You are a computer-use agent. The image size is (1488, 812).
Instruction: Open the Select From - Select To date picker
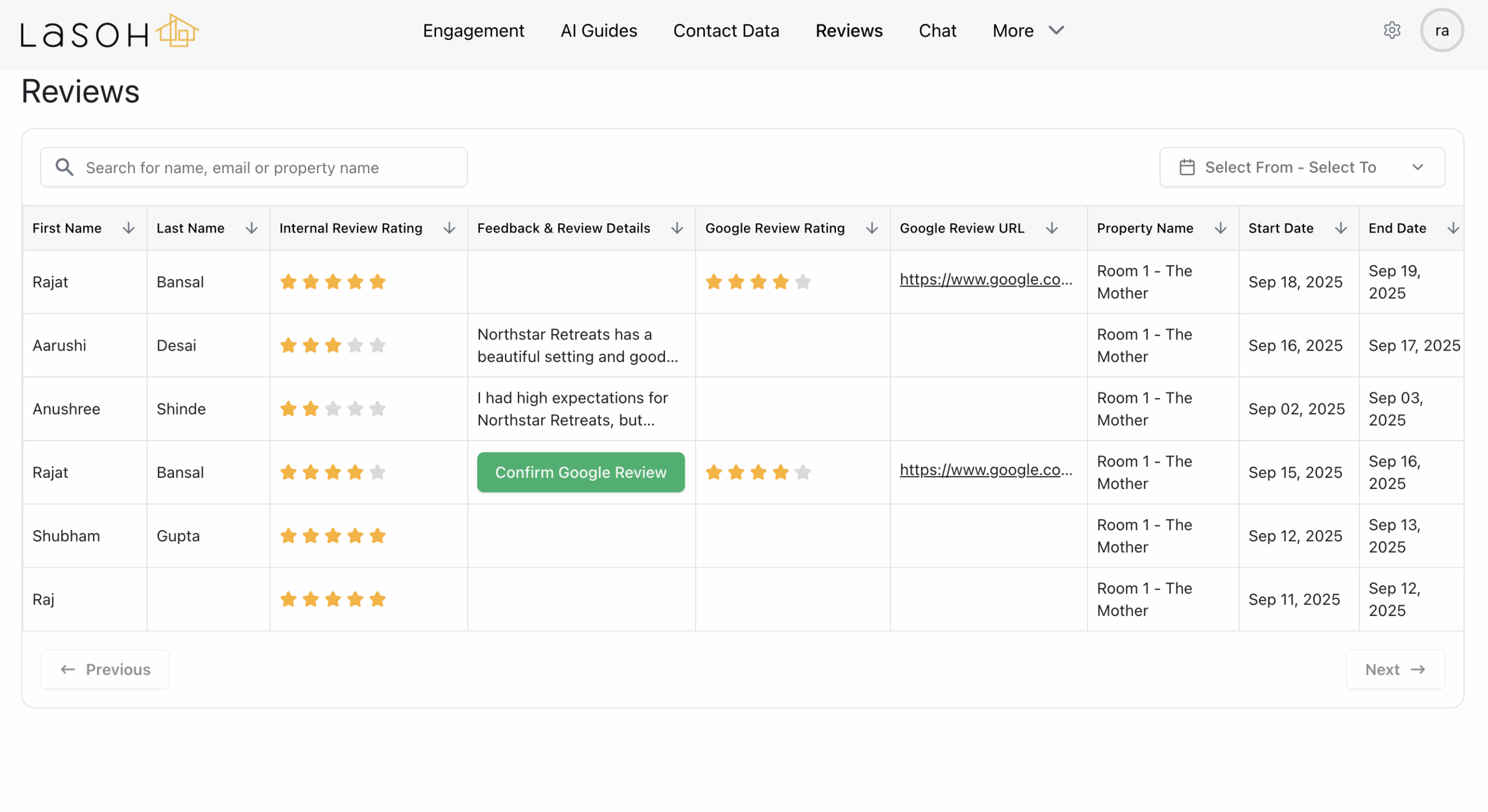[1301, 167]
